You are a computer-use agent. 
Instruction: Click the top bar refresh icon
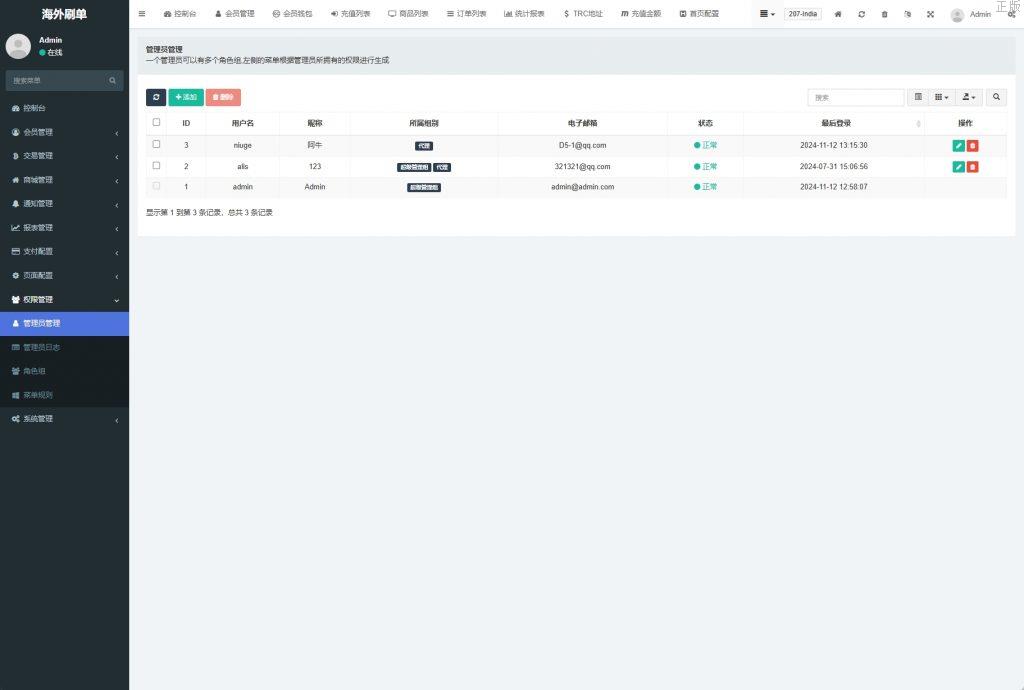click(x=861, y=14)
